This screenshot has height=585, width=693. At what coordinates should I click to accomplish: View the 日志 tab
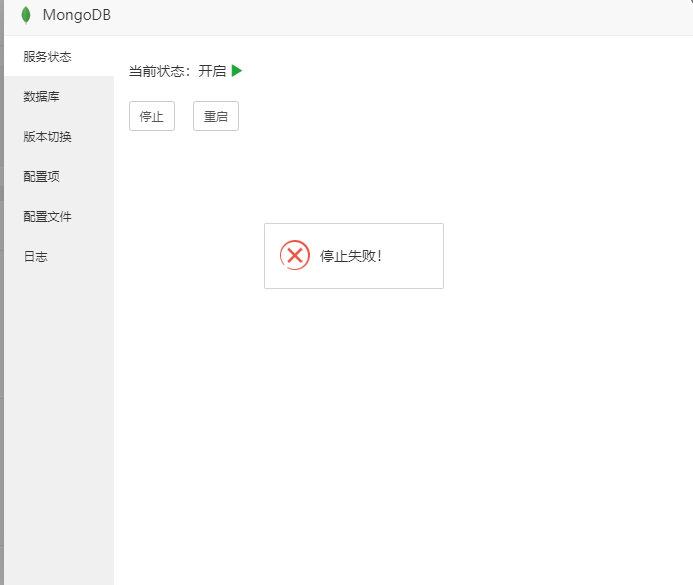tap(59, 256)
